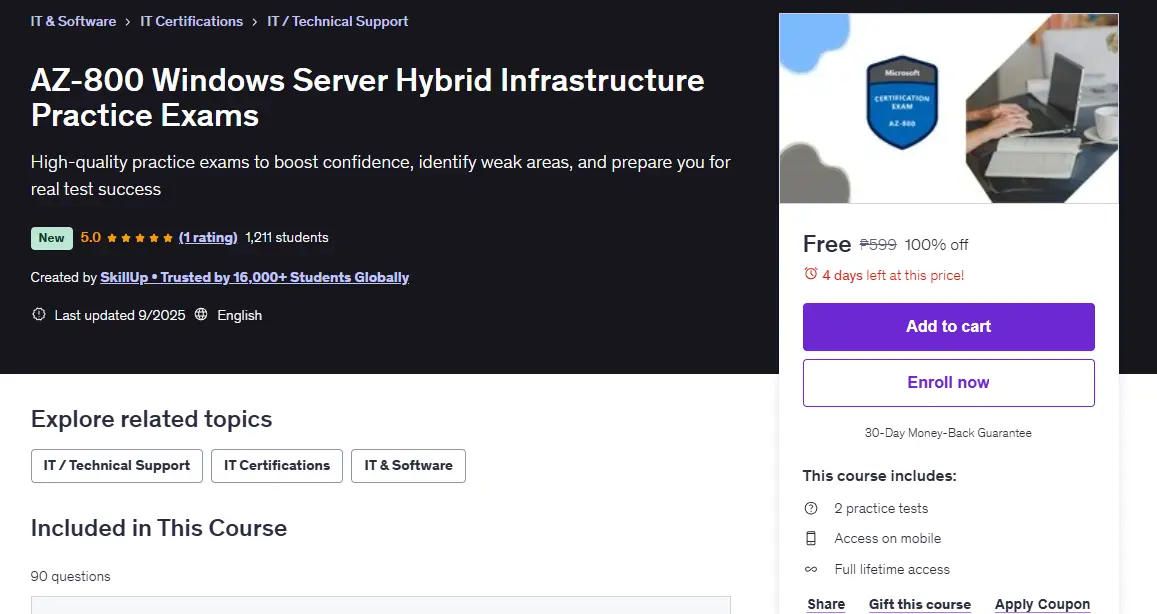Click the last updated alert icon
Screen dimensions: 1157x614
(x=39, y=314)
